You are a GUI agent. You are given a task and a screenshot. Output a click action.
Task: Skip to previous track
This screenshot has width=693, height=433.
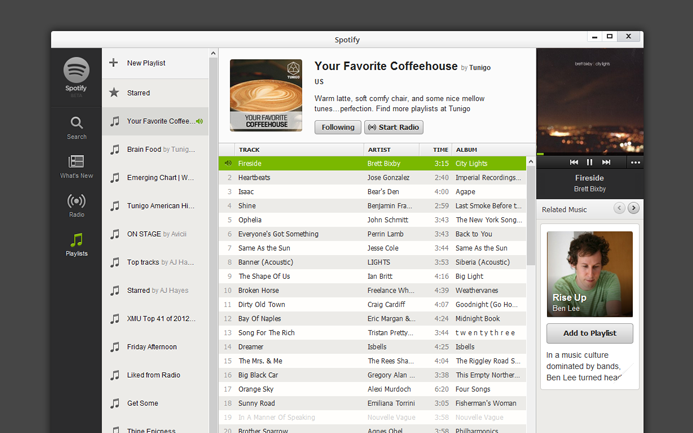click(574, 162)
